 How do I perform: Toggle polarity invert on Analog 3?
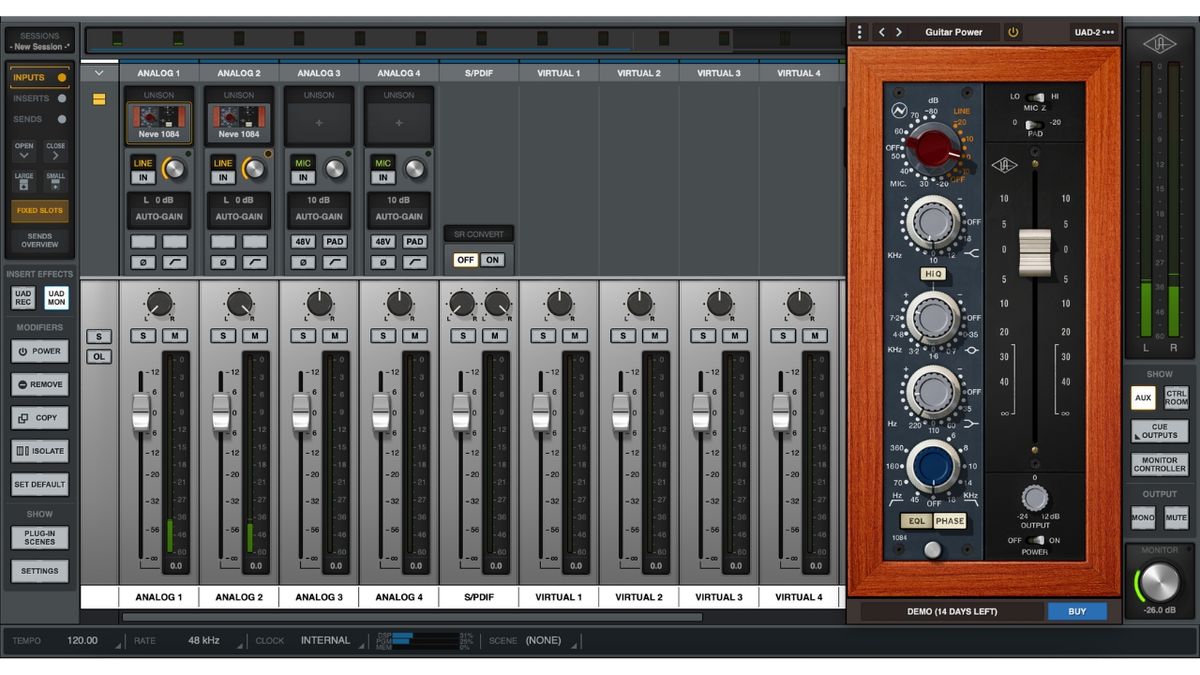(x=303, y=262)
